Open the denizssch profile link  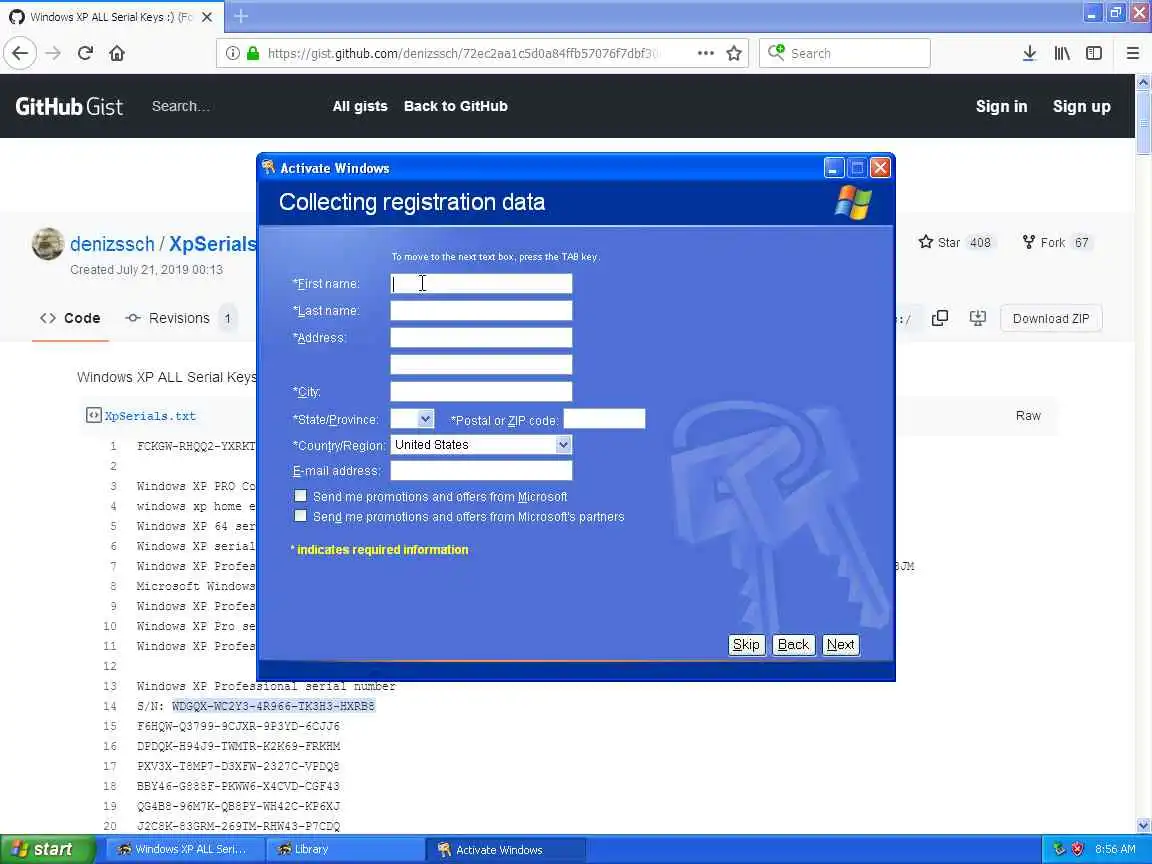click(112, 244)
